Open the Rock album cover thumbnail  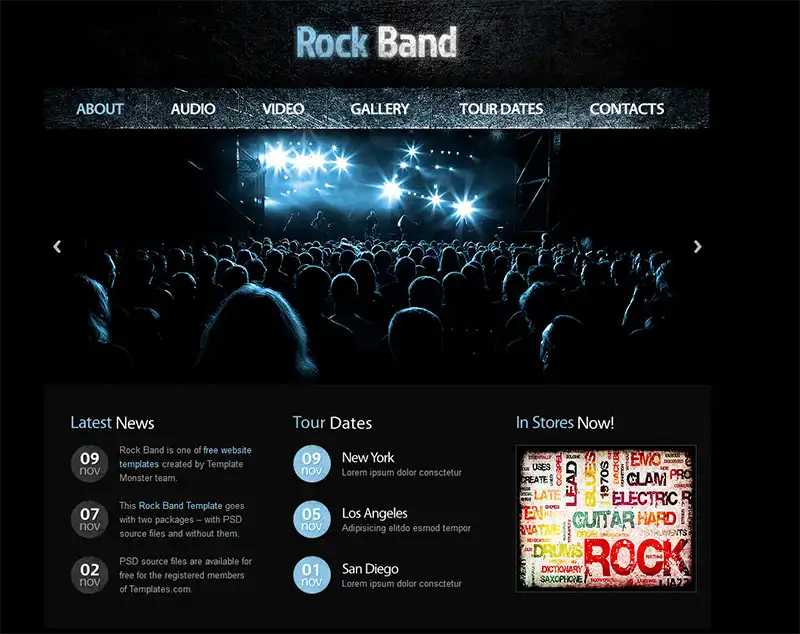click(606, 519)
